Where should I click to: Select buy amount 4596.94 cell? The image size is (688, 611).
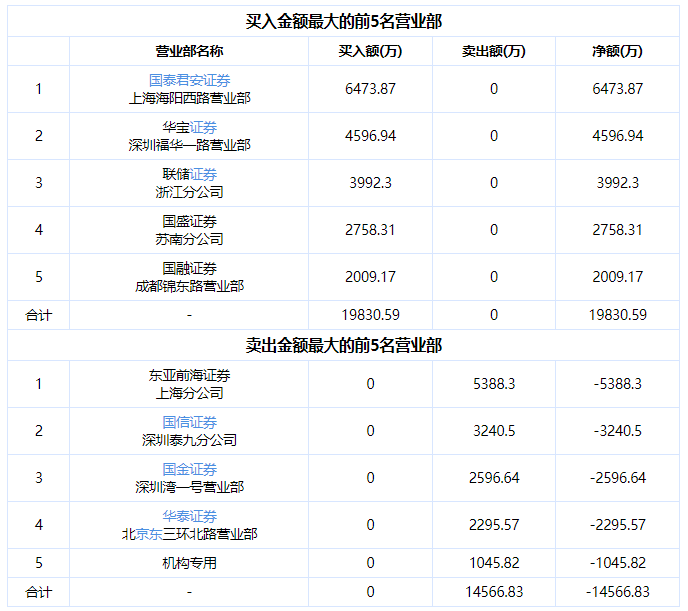[x=370, y=136]
